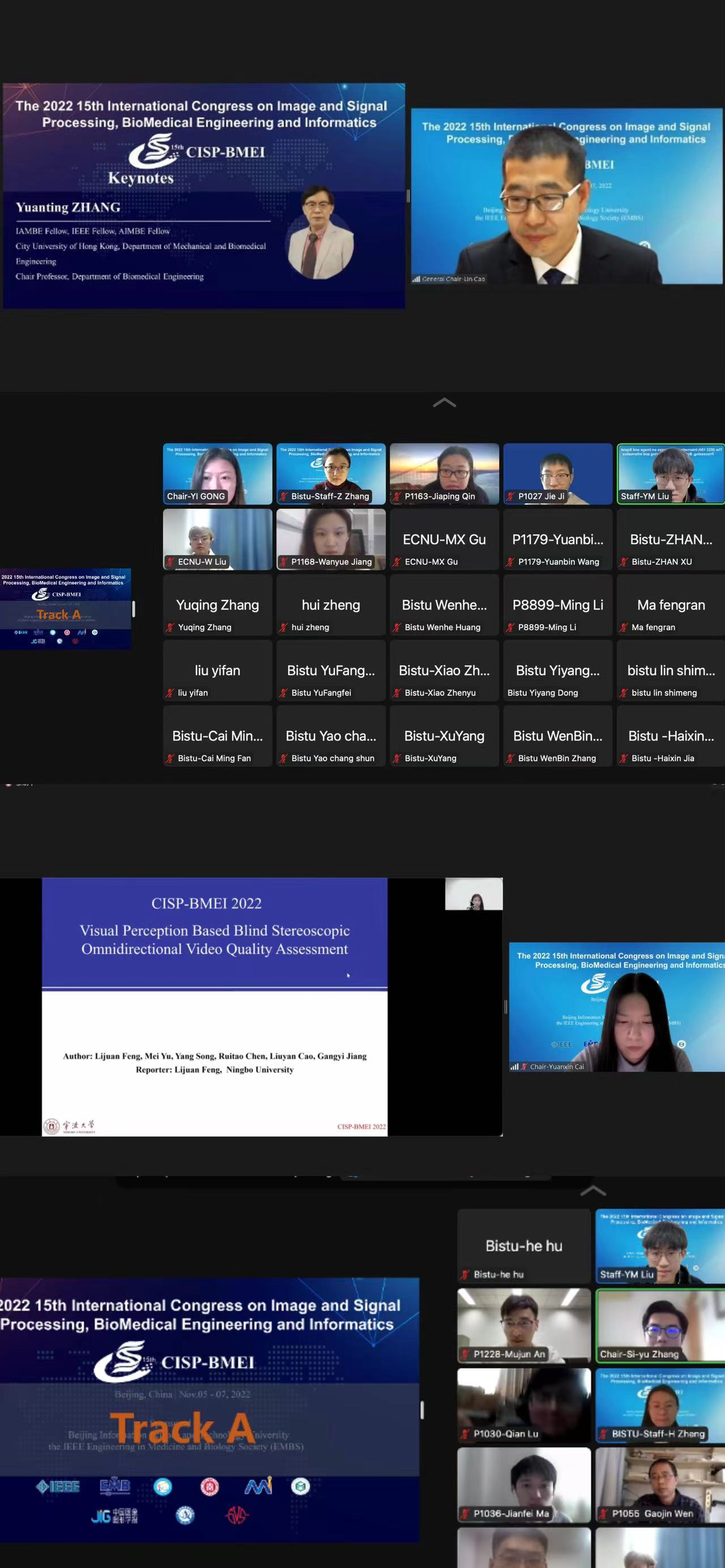Click large P8899-Ming Li name text

(557, 605)
